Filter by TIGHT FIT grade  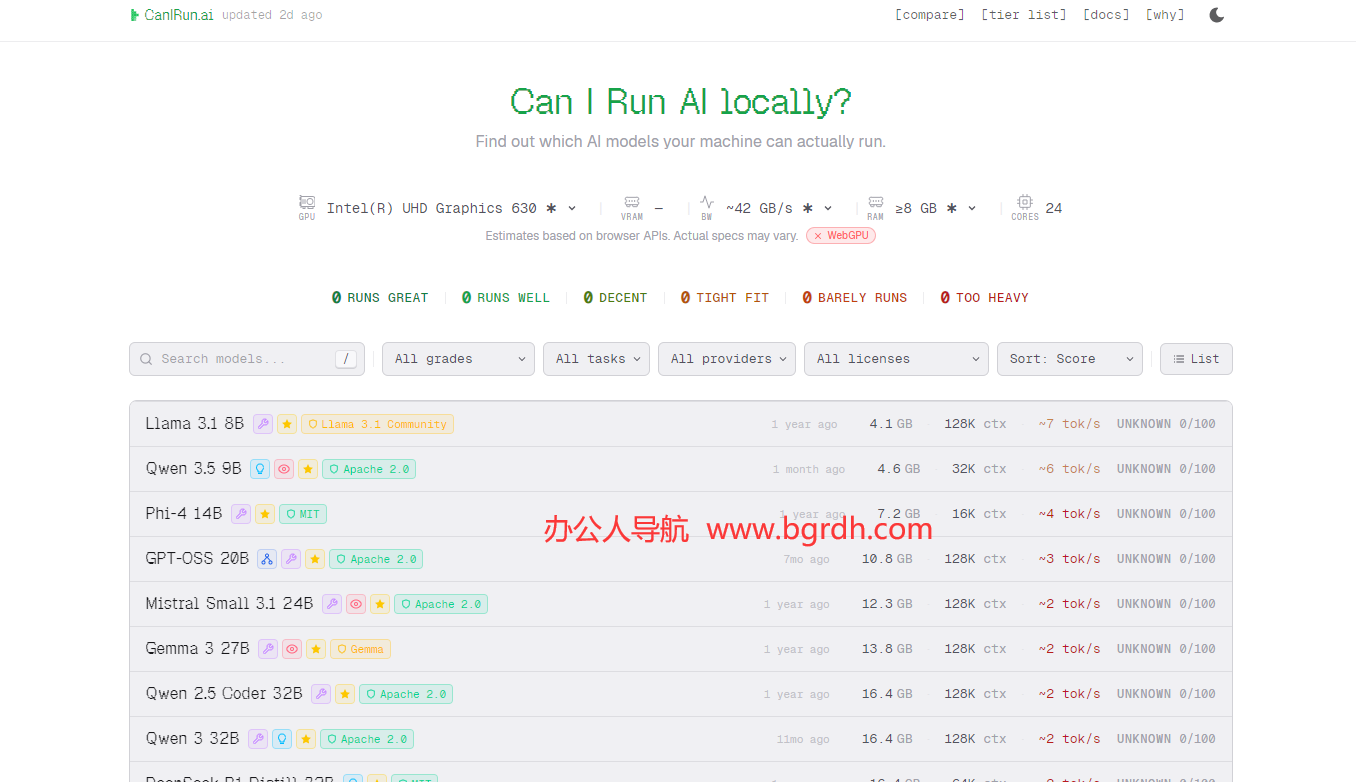coord(725,298)
